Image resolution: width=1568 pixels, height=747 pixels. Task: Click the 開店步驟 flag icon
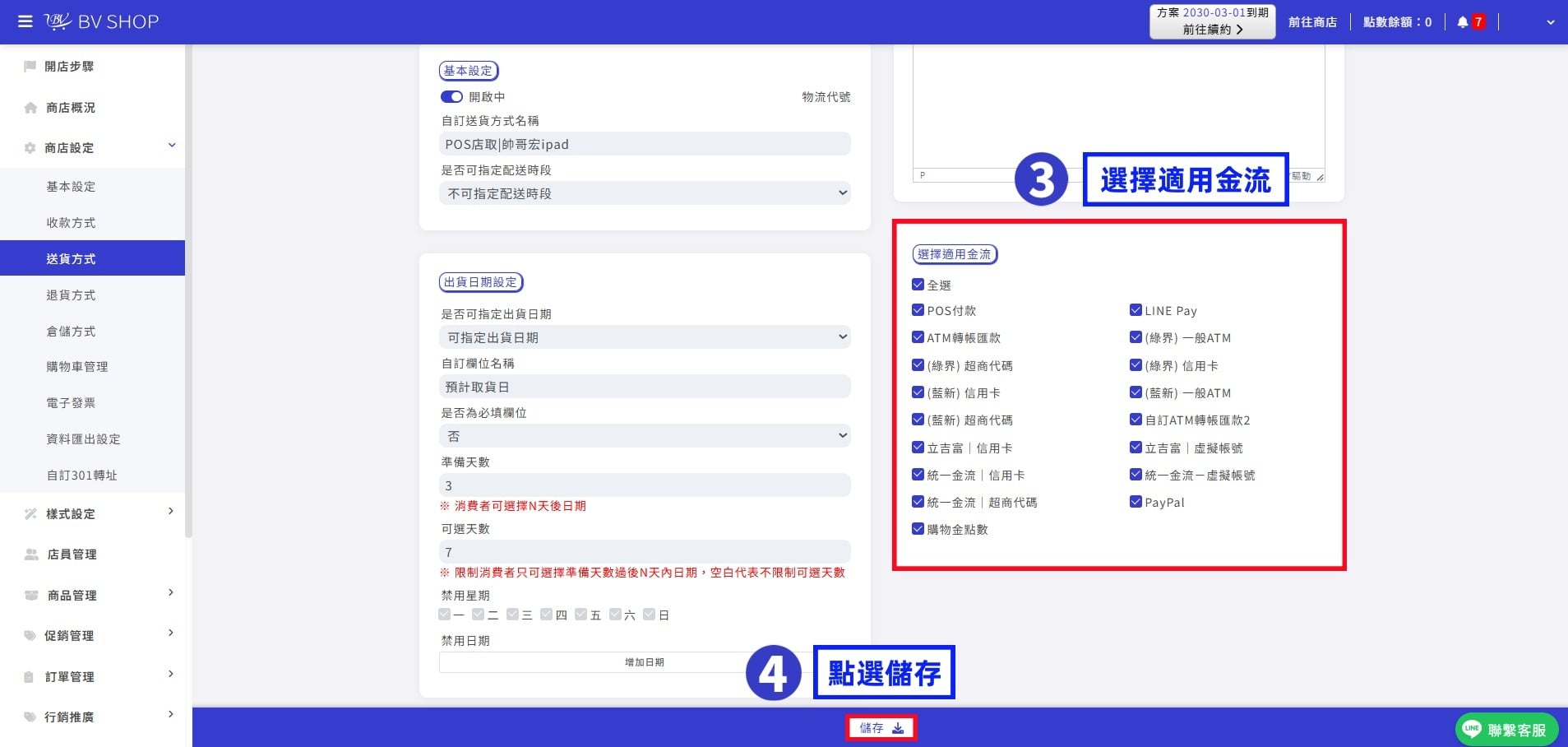pyautogui.click(x=30, y=66)
